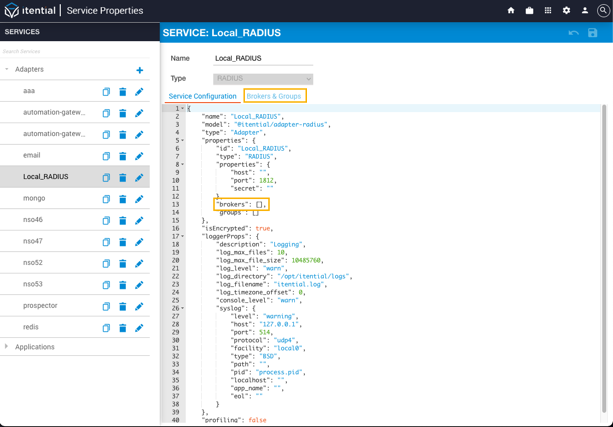Select the redis adapter

pyautogui.click(x=31, y=327)
